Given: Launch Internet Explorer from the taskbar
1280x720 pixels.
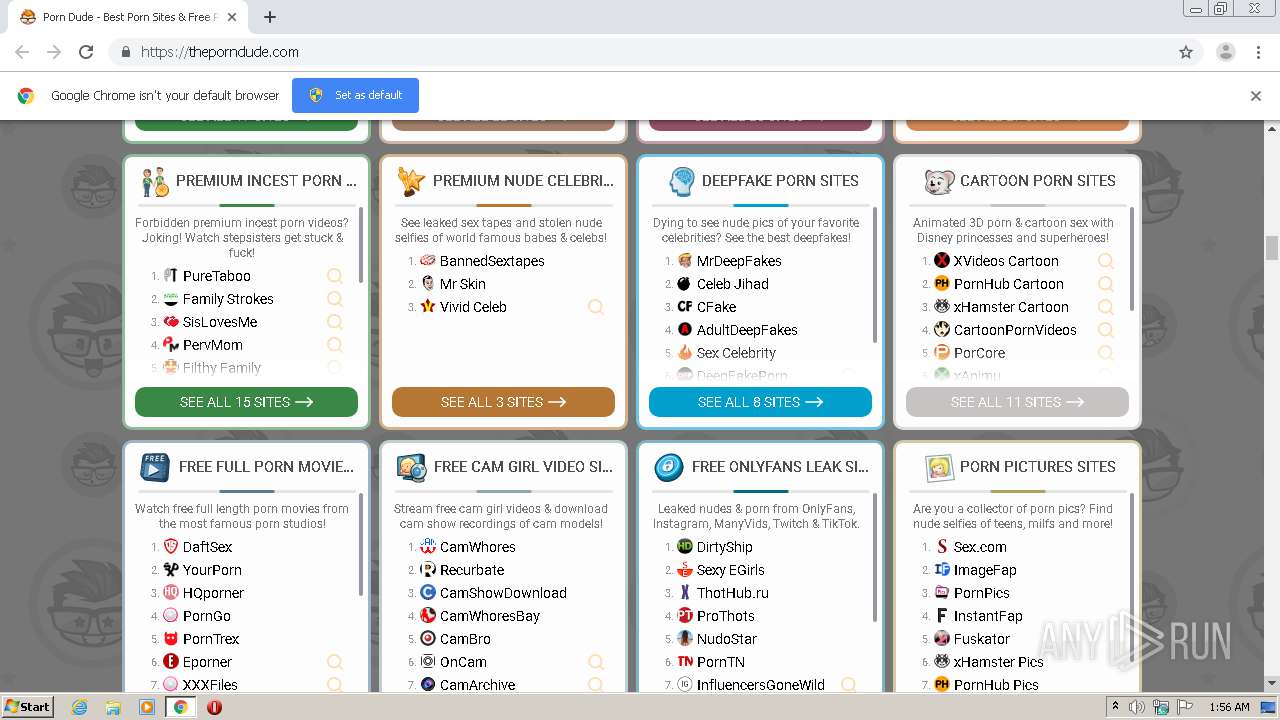Looking at the screenshot, I should [x=80, y=707].
